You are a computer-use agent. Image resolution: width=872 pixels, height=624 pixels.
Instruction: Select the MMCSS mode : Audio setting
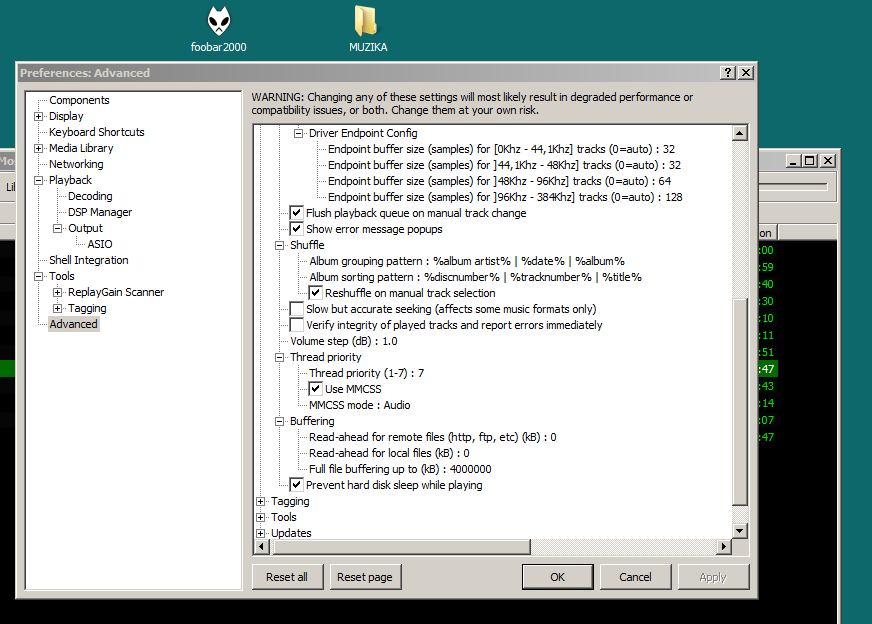click(360, 405)
